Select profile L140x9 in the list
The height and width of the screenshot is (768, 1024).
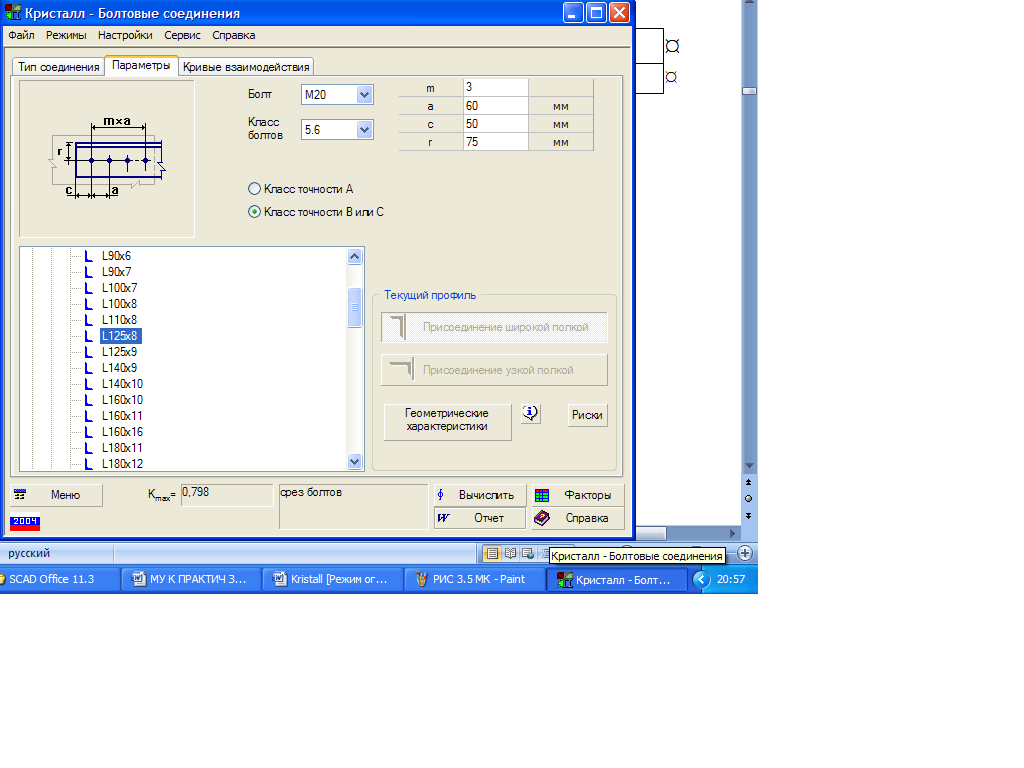[x=120, y=368]
